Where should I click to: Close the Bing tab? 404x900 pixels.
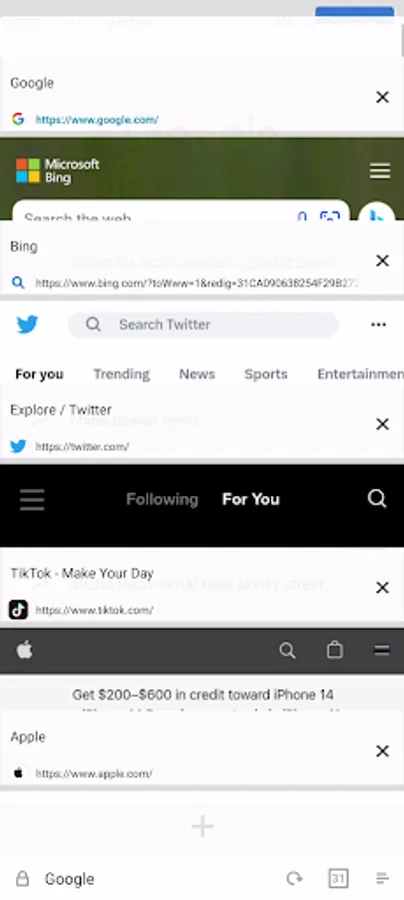[x=382, y=261]
